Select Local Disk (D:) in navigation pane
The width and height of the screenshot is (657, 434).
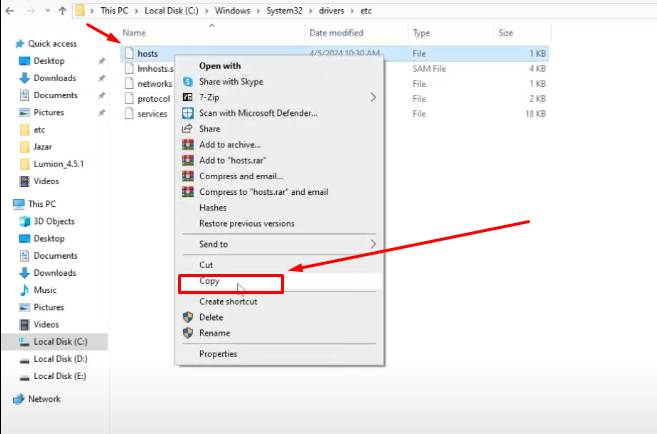coord(60,358)
